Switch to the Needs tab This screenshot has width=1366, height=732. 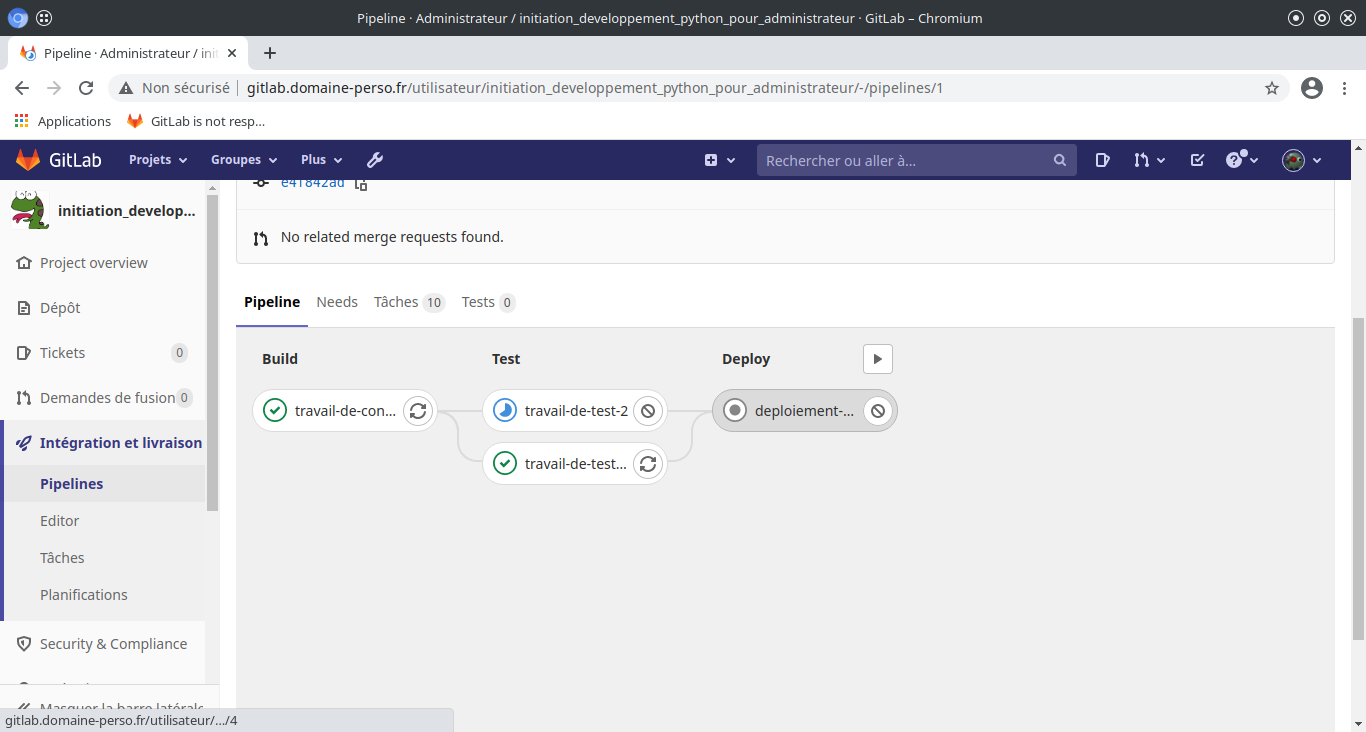coord(337,302)
